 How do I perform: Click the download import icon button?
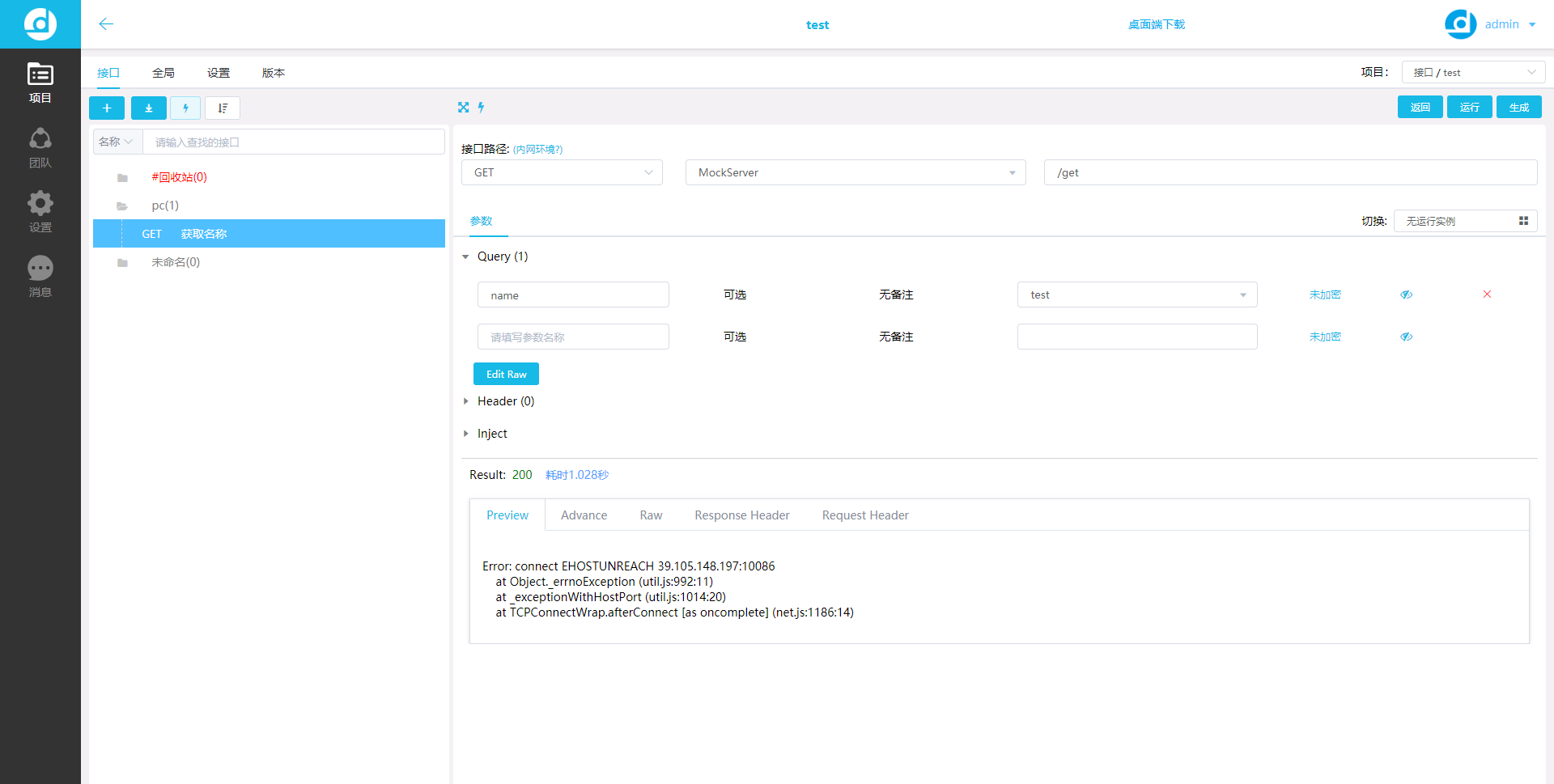(149, 108)
